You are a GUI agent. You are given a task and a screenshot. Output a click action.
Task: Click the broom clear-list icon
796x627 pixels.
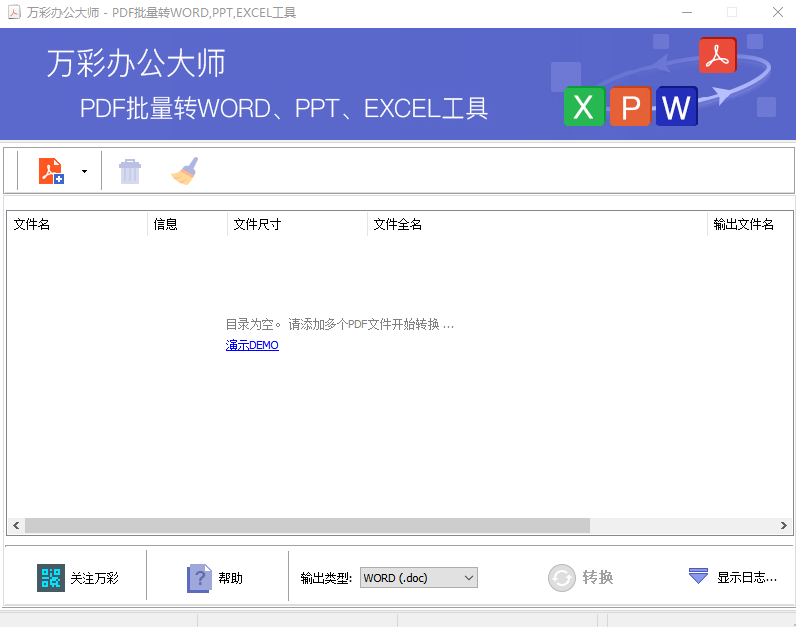coord(185,171)
